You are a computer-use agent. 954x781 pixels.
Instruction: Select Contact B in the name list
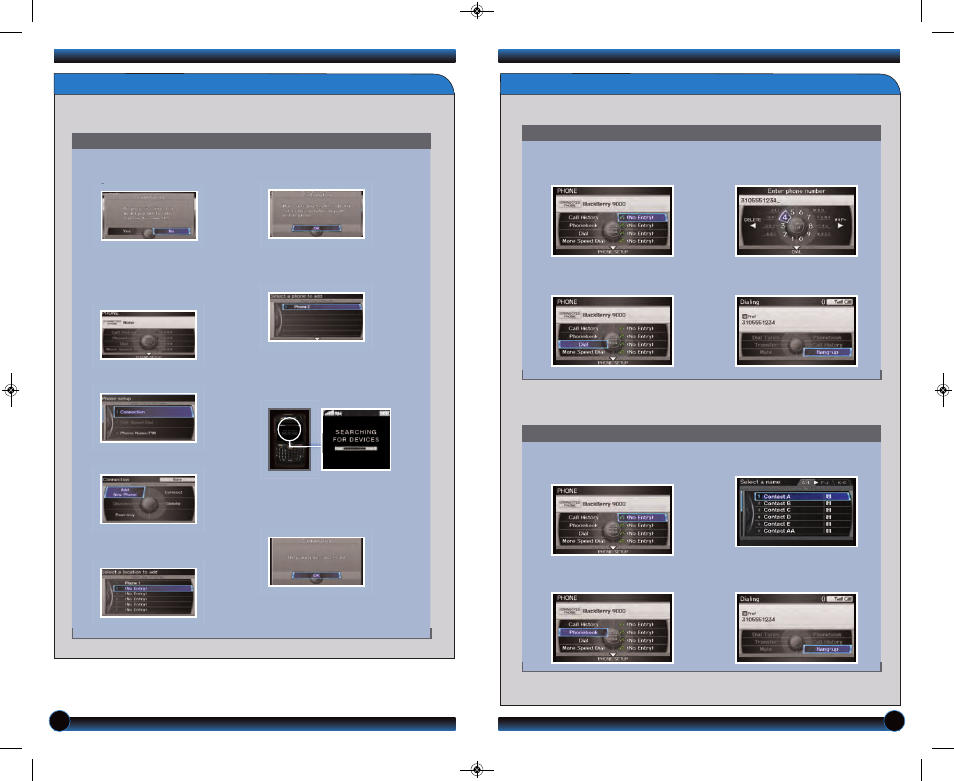(801, 503)
